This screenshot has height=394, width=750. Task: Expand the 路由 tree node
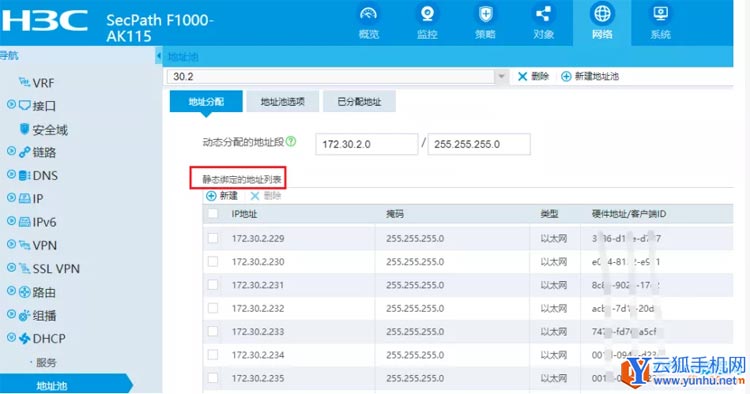tap(11, 291)
